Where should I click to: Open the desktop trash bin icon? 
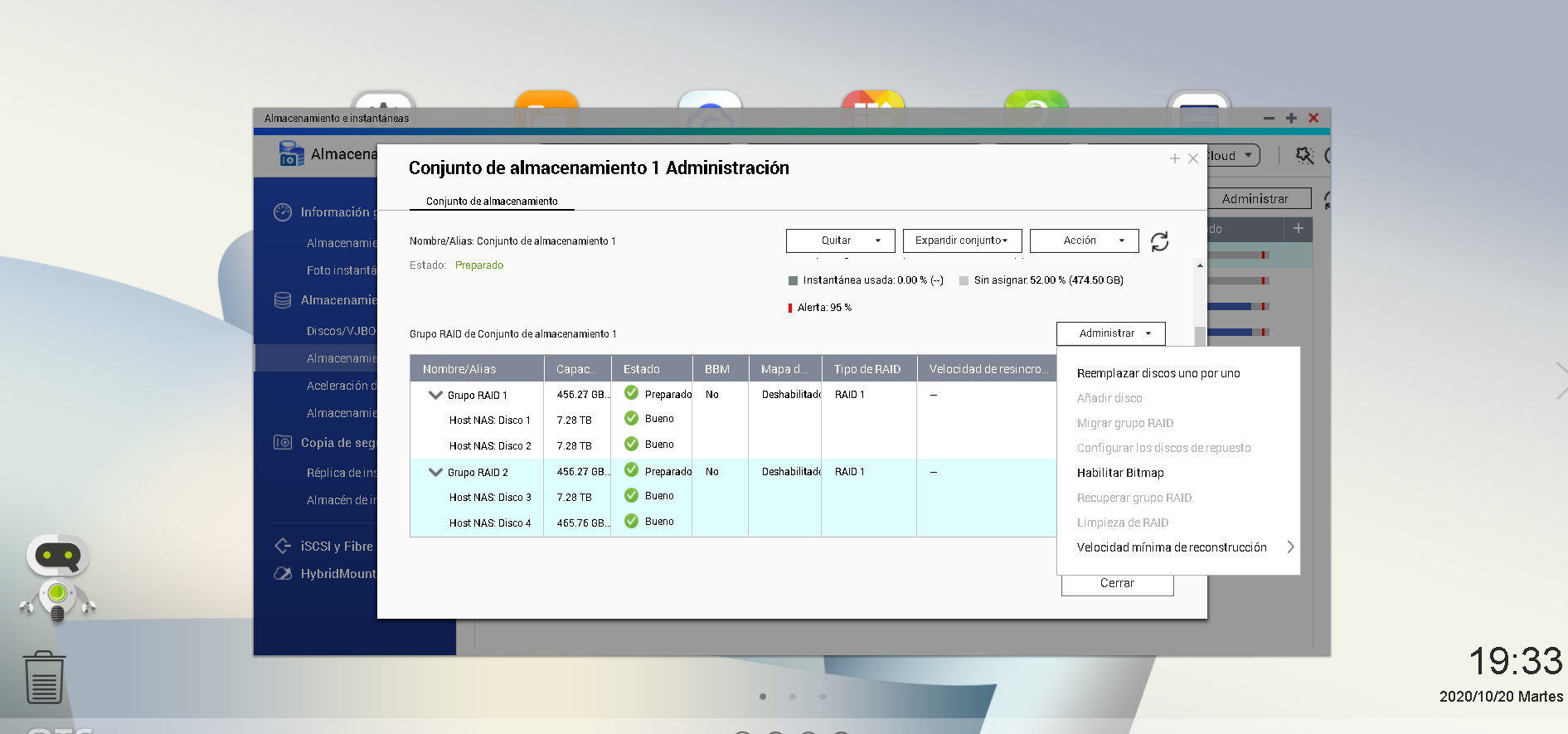tap(44, 678)
